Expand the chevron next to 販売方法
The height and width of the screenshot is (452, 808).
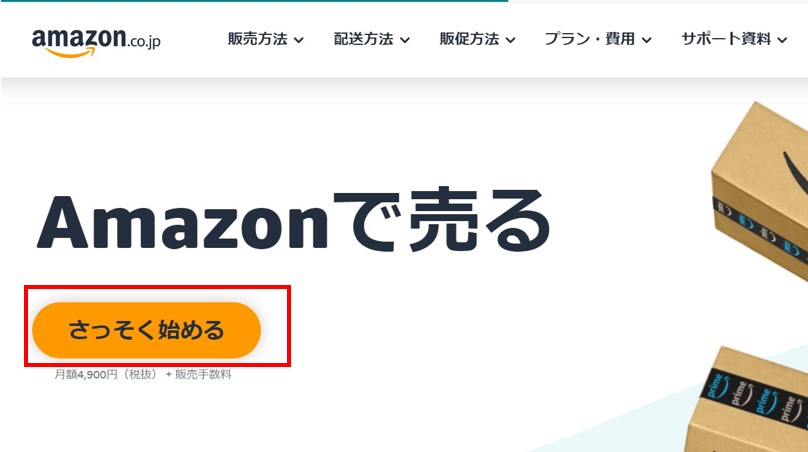click(x=298, y=40)
